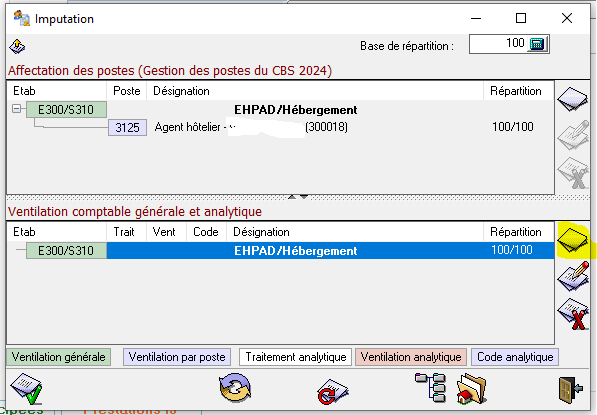Minimize the Imputation window
597x415 pixels.
476,18
